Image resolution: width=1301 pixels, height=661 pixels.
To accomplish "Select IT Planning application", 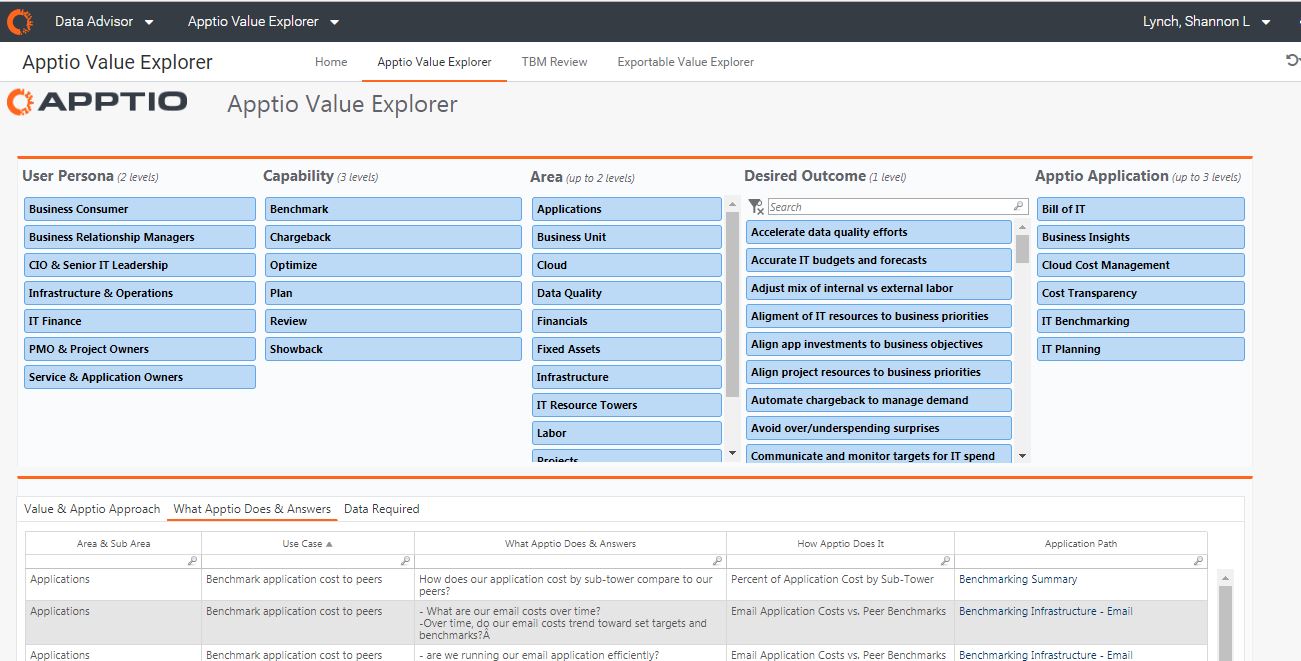I will 1141,349.
